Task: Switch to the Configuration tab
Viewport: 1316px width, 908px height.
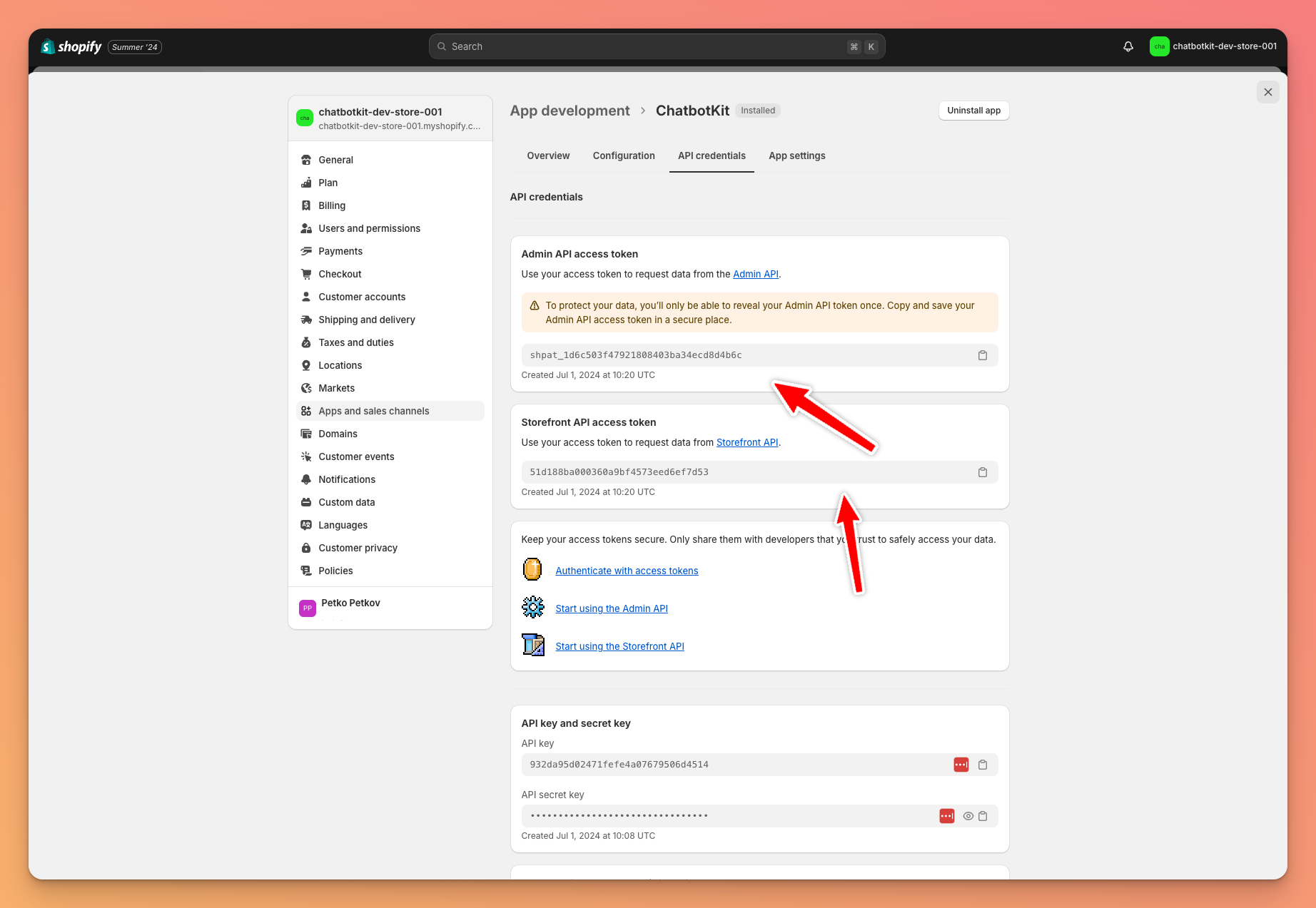Action: click(x=624, y=155)
